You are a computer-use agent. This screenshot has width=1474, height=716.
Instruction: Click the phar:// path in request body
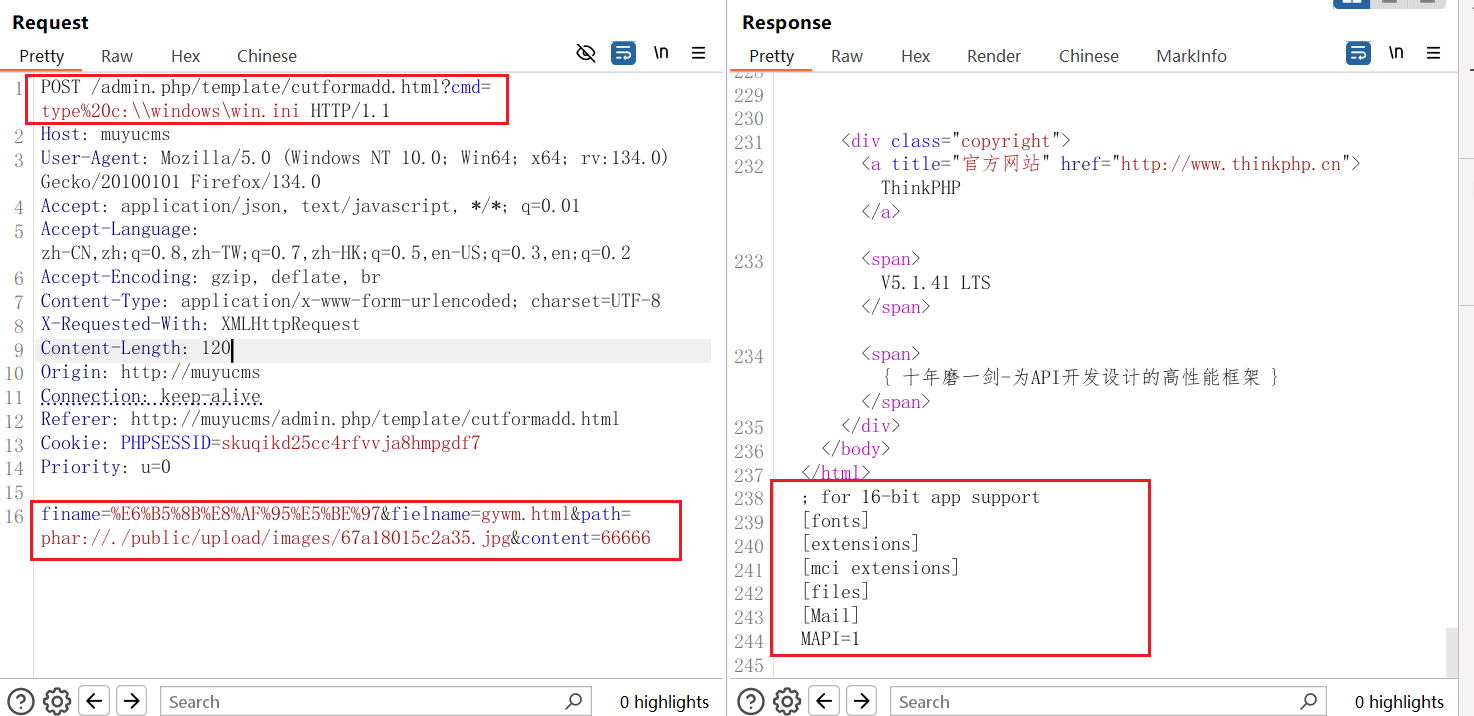tap(276, 538)
